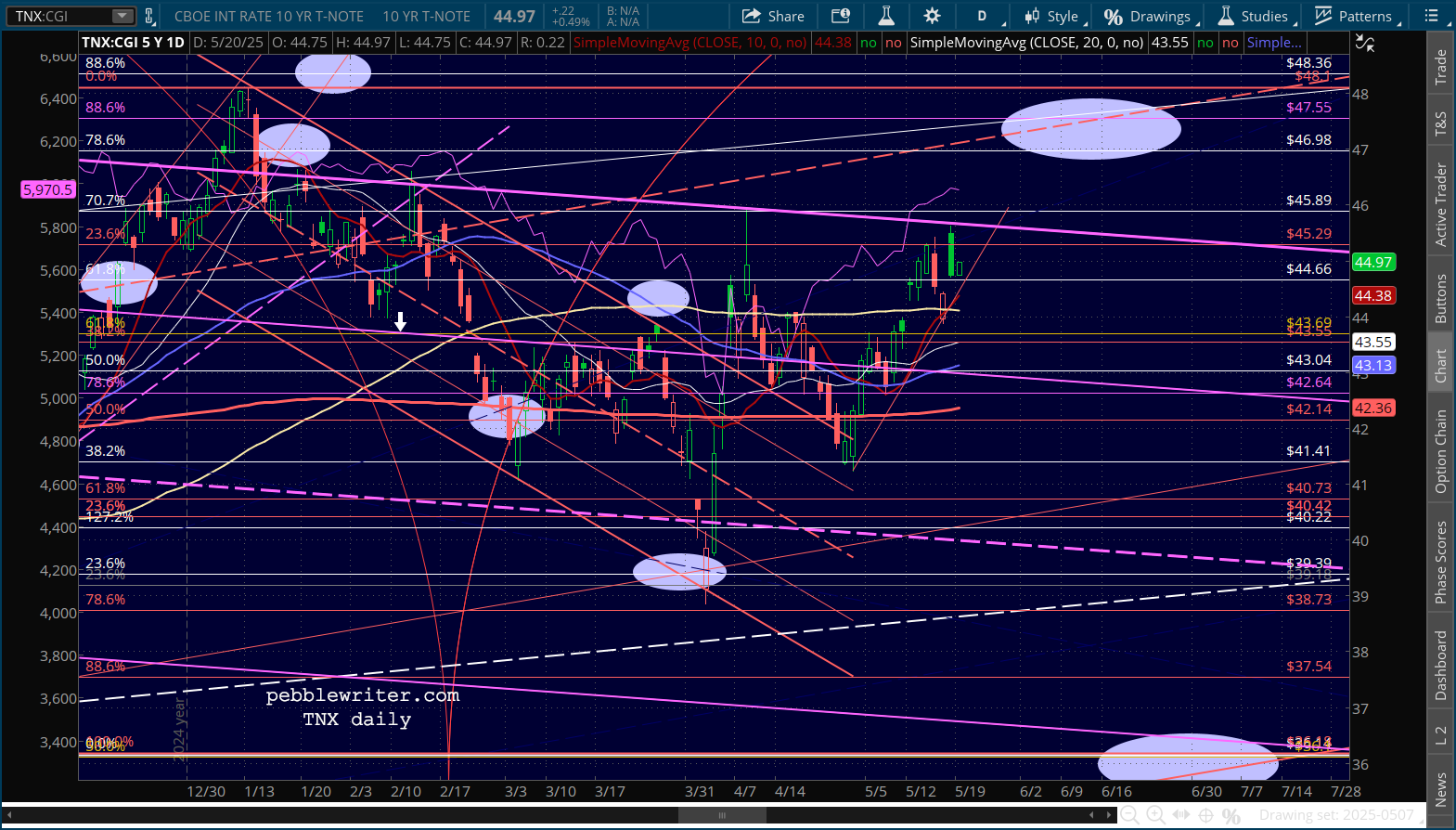Click the horizontal chart scrollbar thumb

pos(722,815)
